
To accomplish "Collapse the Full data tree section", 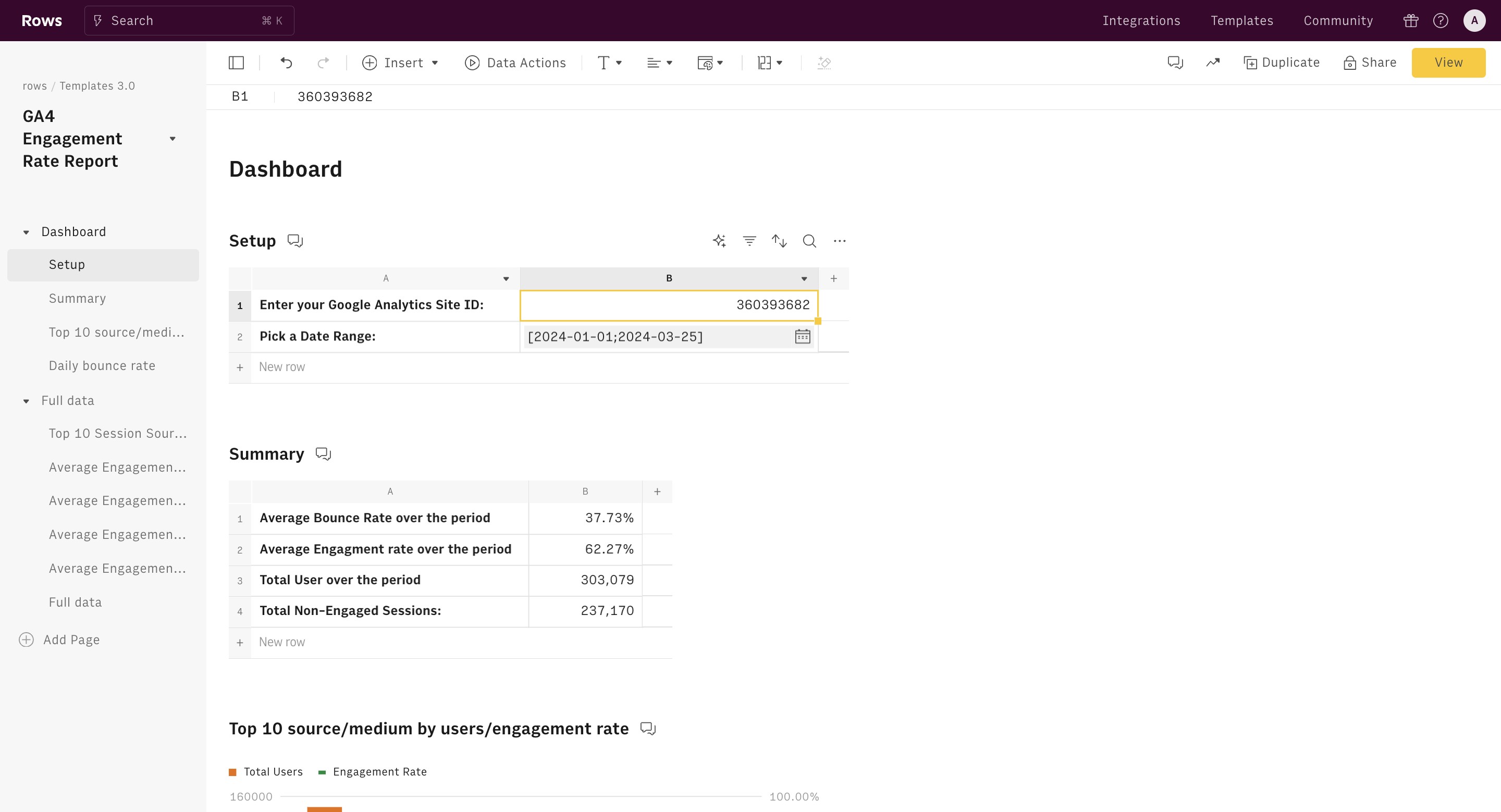I will (26, 401).
